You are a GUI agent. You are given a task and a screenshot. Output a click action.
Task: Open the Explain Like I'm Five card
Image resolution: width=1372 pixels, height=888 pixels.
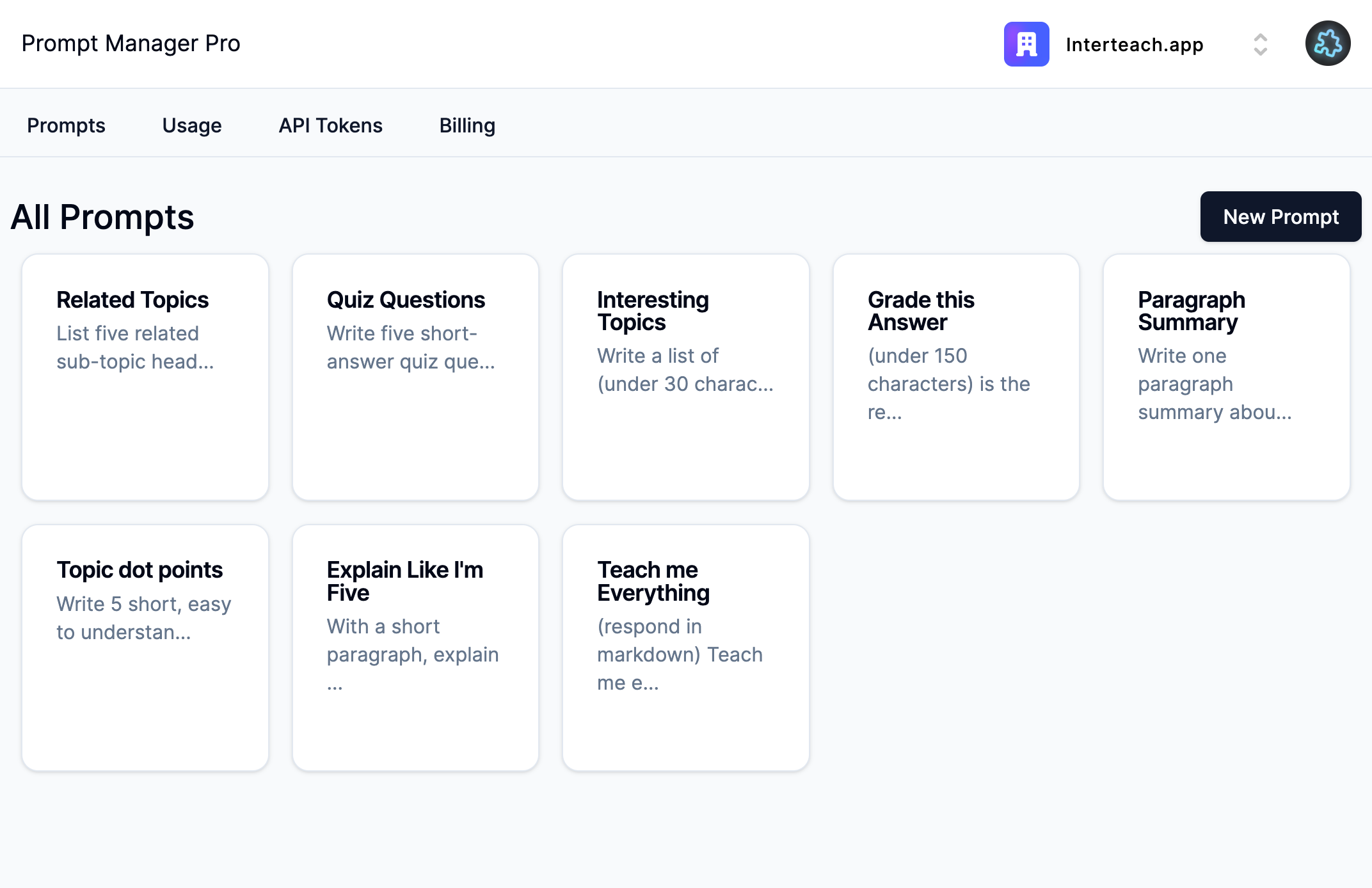click(415, 647)
